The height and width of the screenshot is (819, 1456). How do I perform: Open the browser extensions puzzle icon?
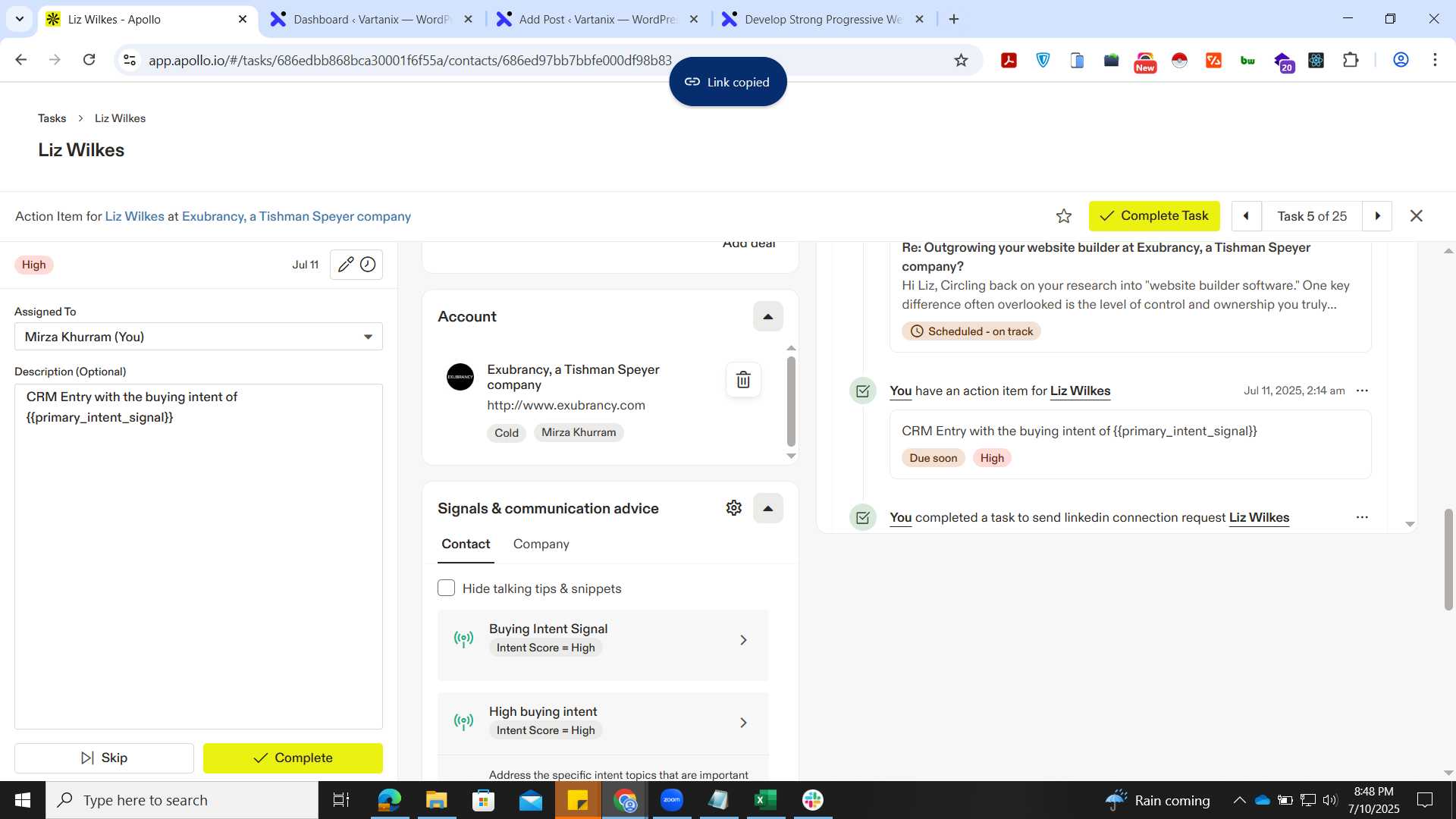pyautogui.click(x=1351, y=60)
